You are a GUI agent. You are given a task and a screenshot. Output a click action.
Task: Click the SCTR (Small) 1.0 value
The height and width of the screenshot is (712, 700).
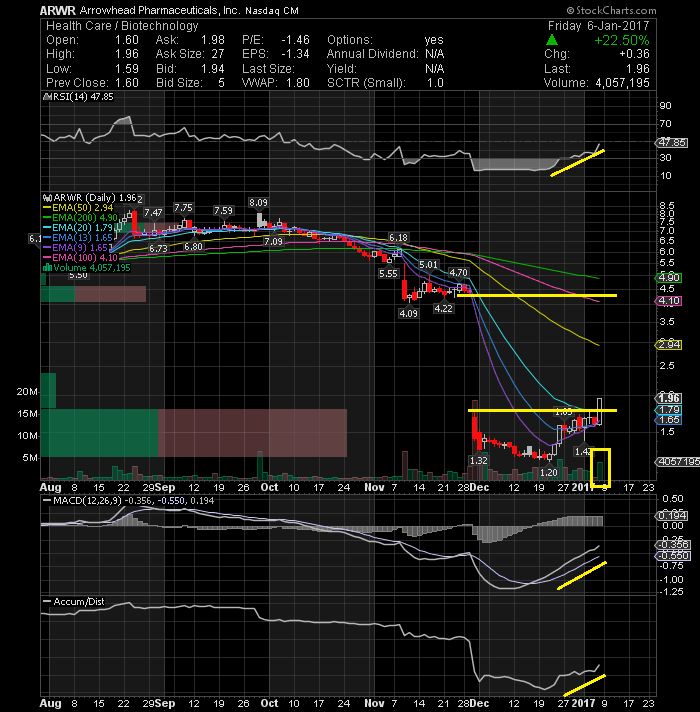435,83
